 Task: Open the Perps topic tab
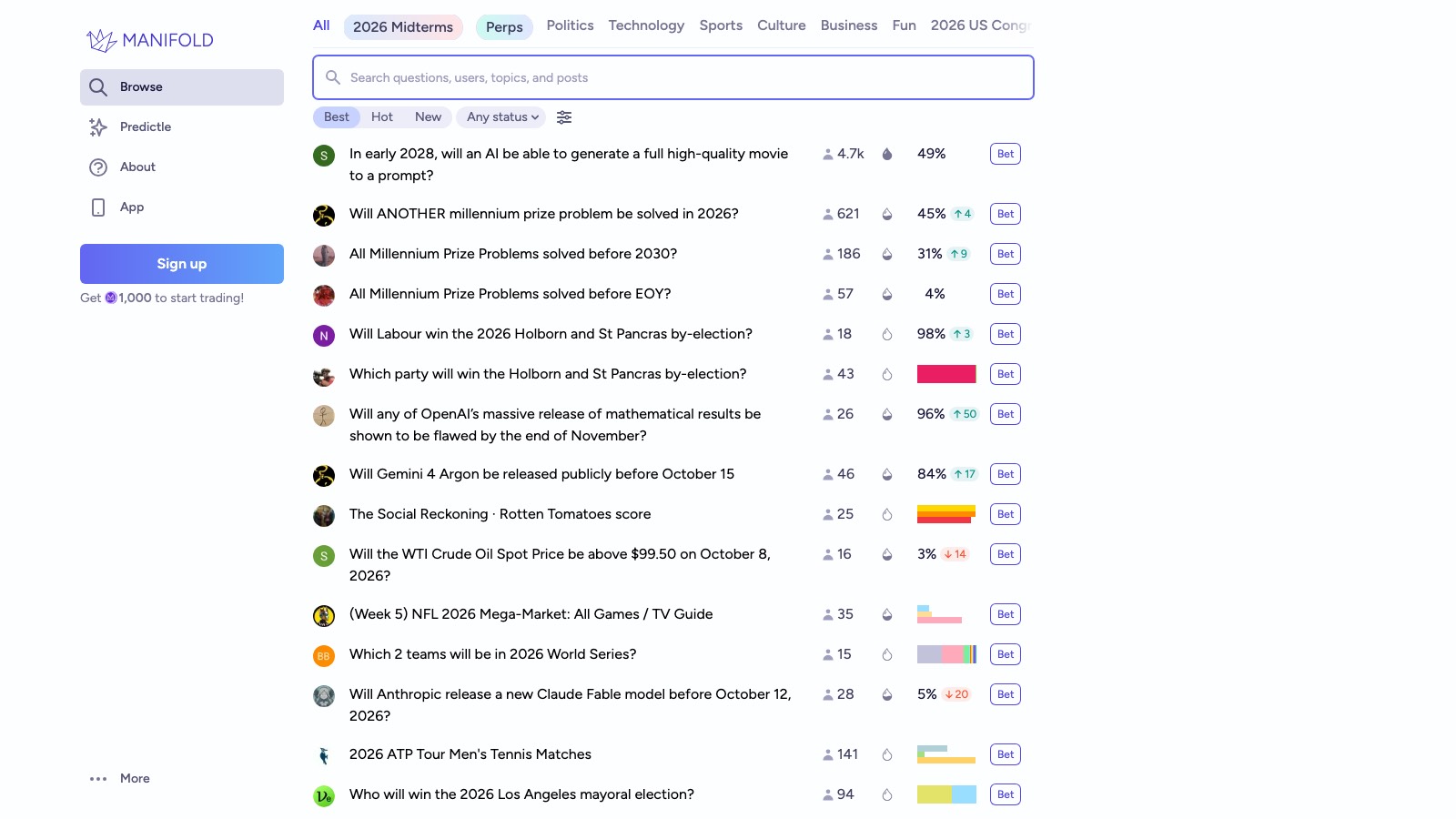[504, 27]
